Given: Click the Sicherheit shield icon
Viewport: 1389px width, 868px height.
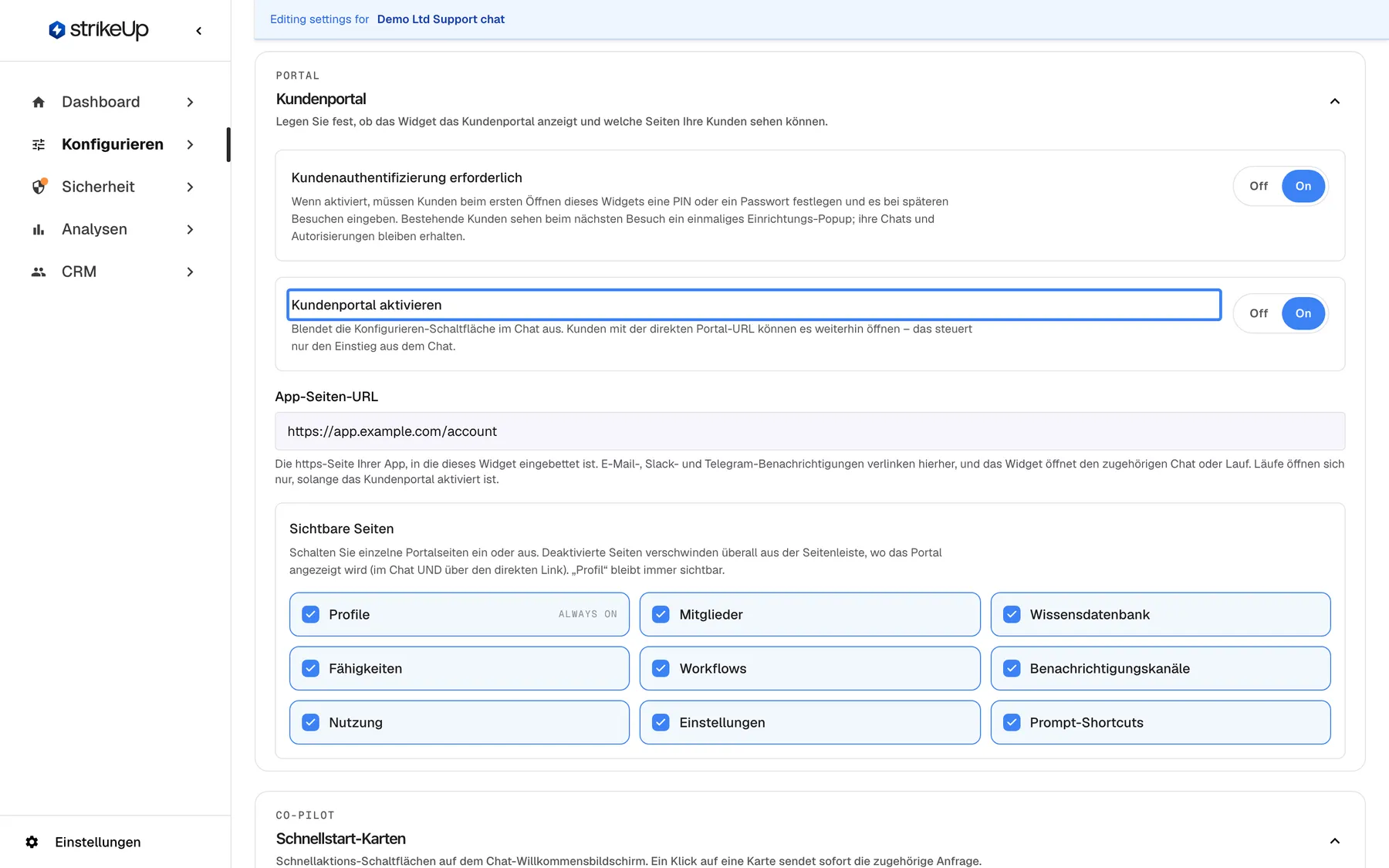Looking at the screenshot, I should point(39,187).
